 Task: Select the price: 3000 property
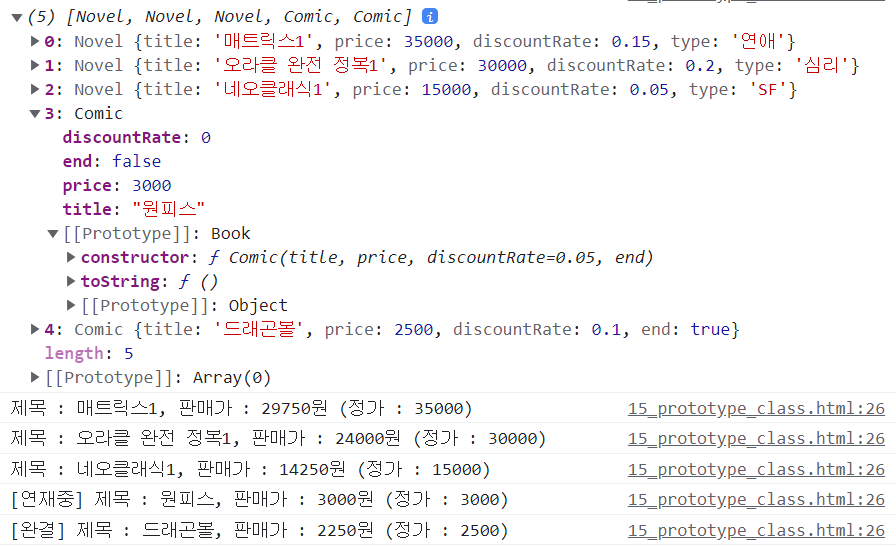(117, 186)
